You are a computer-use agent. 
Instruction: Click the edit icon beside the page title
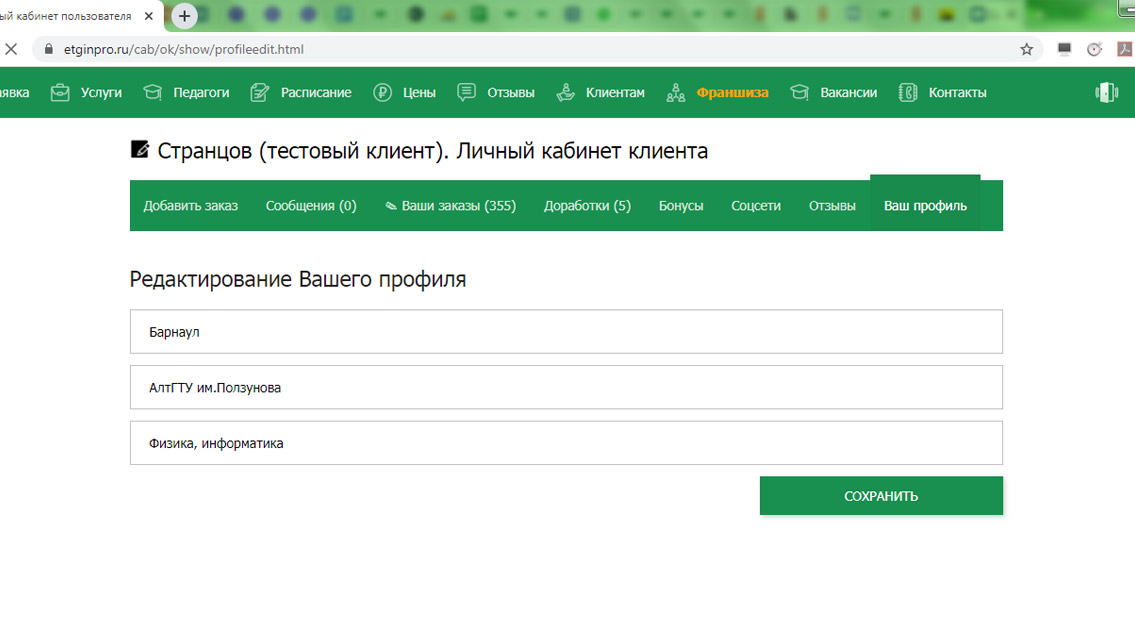point(140,150)
